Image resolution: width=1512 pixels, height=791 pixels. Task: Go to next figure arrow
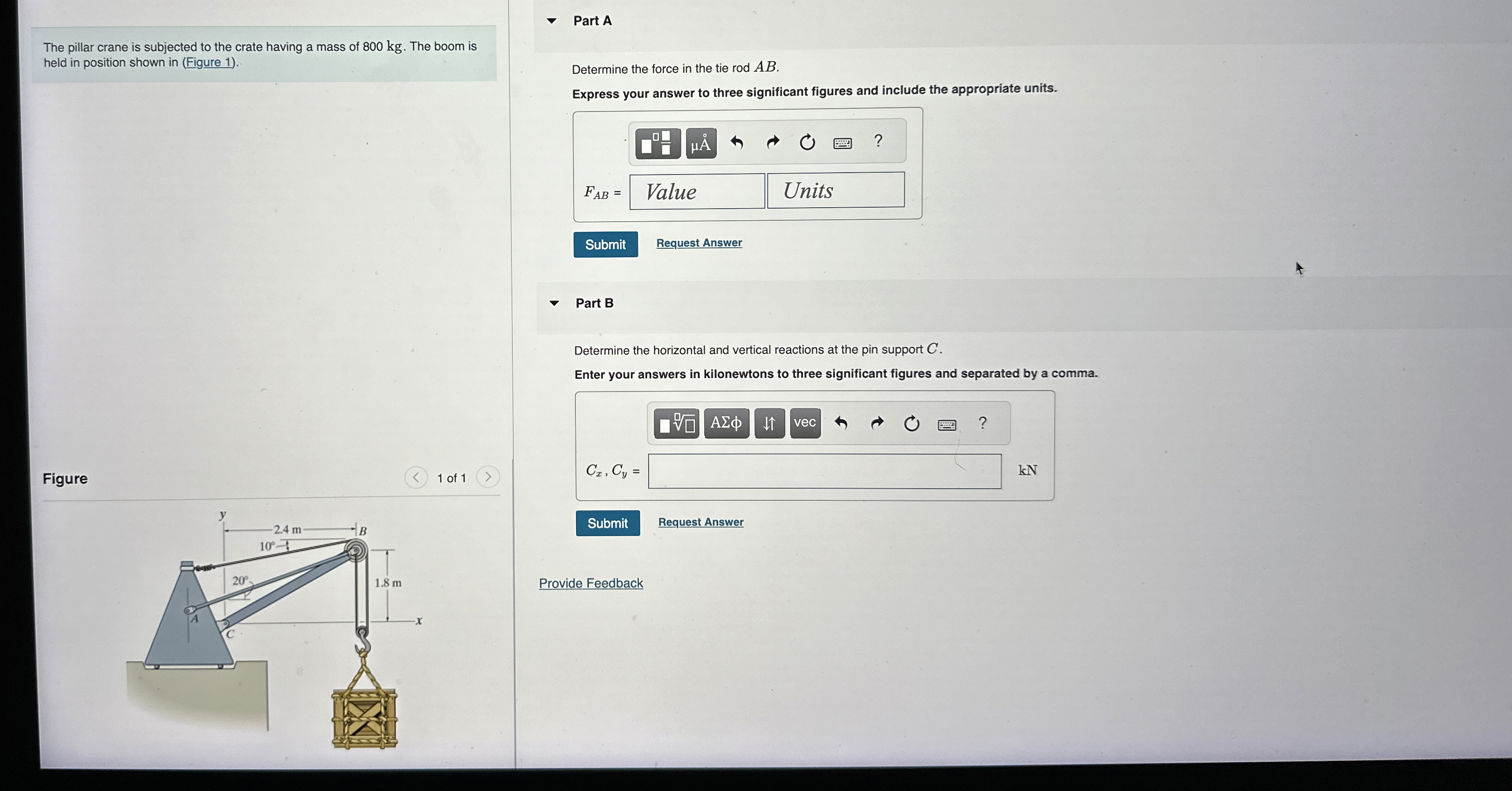(x=488, y=477)
